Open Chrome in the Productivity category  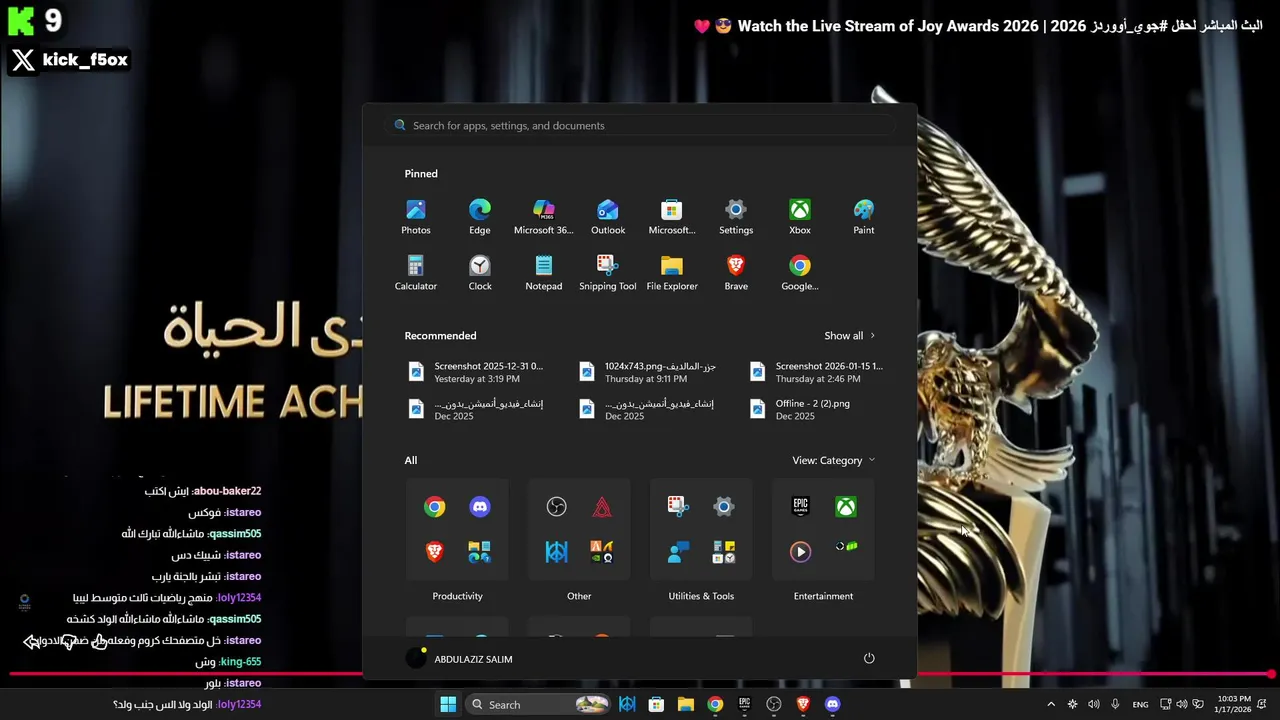coord(434,507)
